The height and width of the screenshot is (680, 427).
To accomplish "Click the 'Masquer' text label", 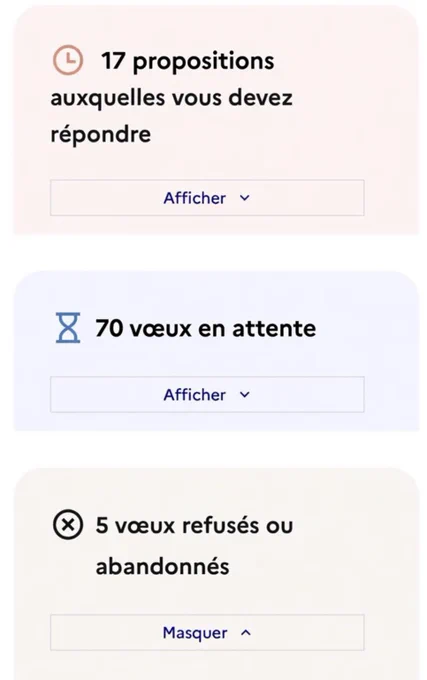I will pyautogui.click(x=195, y=633).
